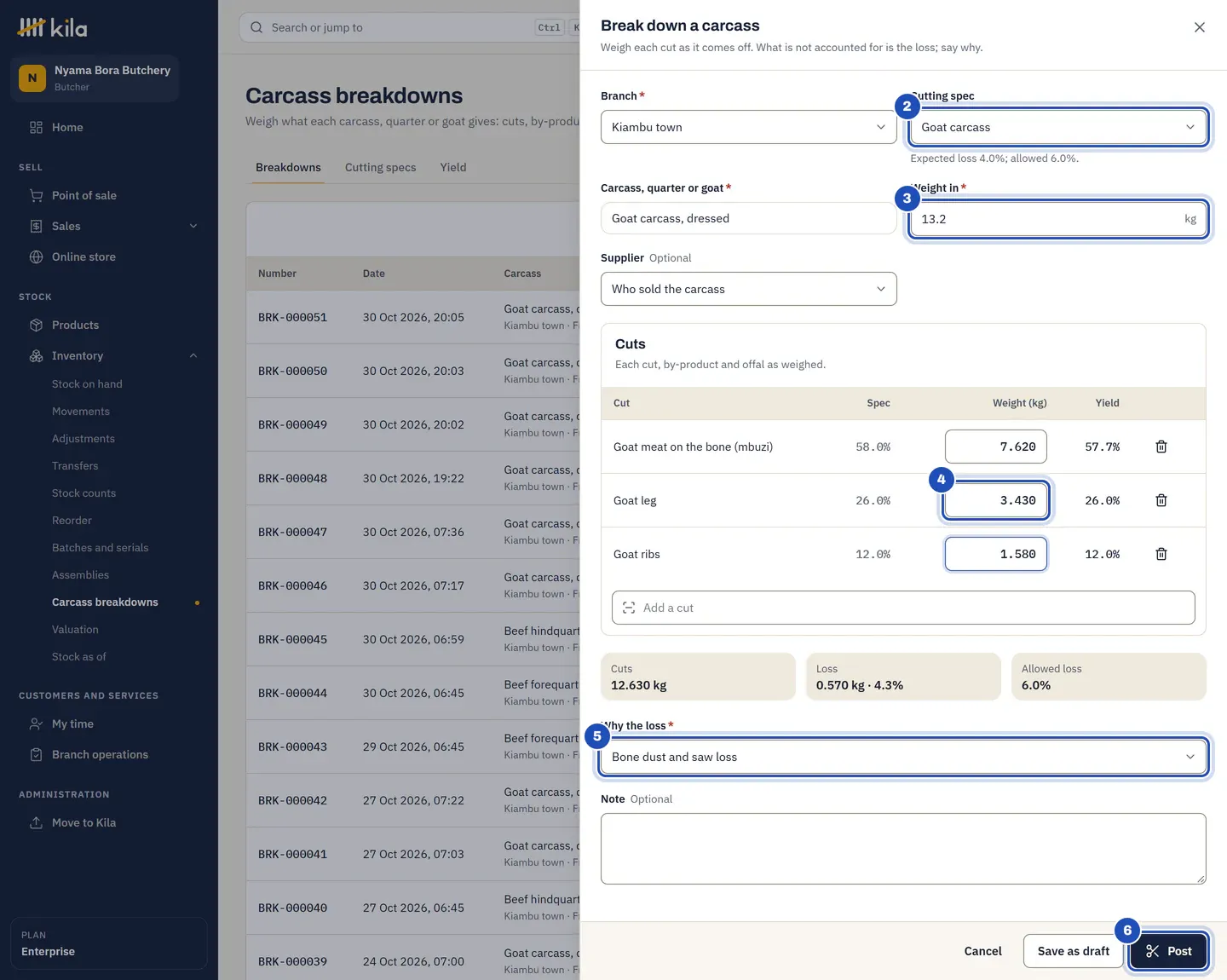Close the Break down a carcass panel
Image resolution: width=1227 pixels, height=980 pixels.
tap(1199, 27)
